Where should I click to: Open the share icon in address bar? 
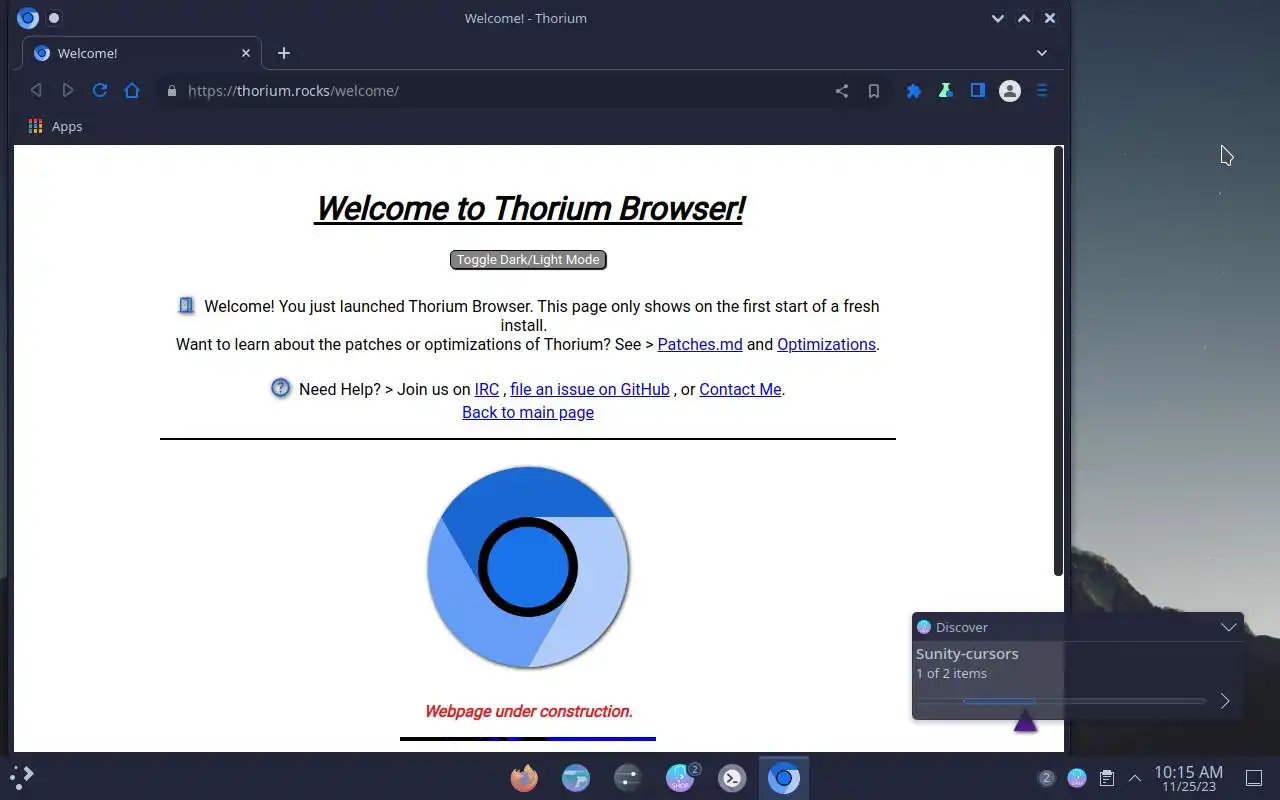point(842,91)
